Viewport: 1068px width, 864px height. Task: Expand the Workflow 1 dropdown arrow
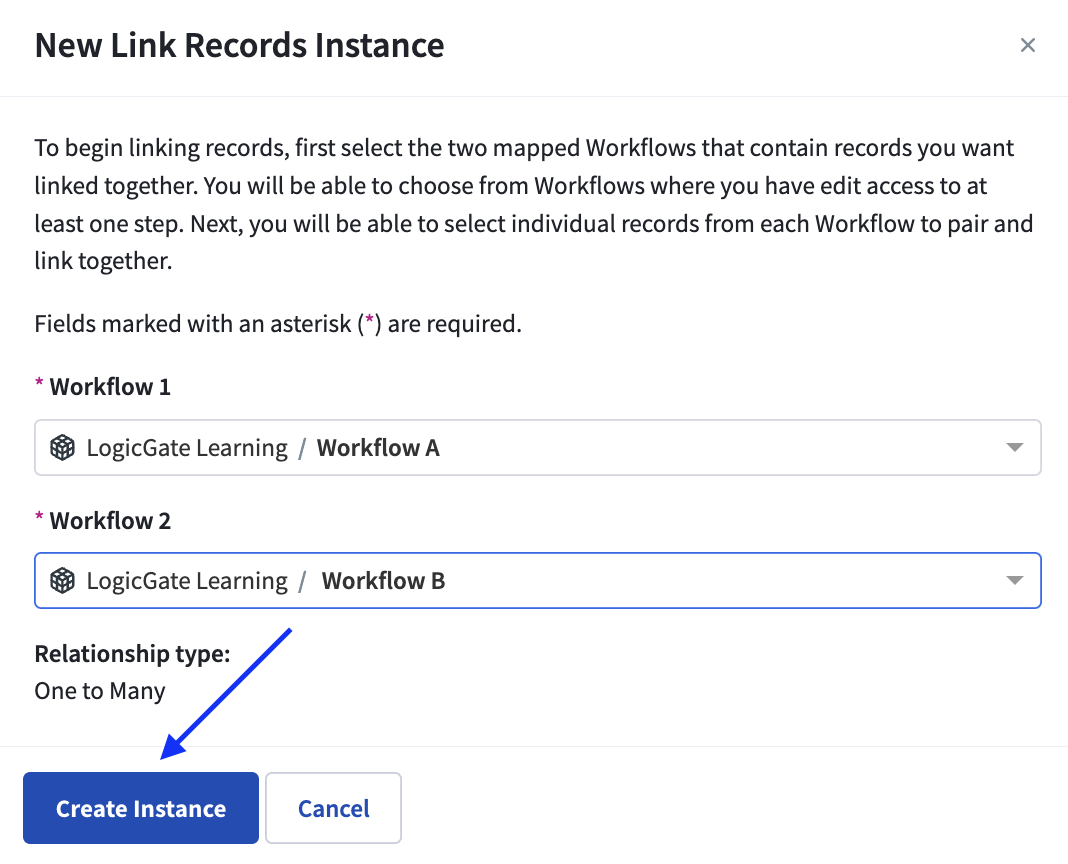pos(1014,448)
